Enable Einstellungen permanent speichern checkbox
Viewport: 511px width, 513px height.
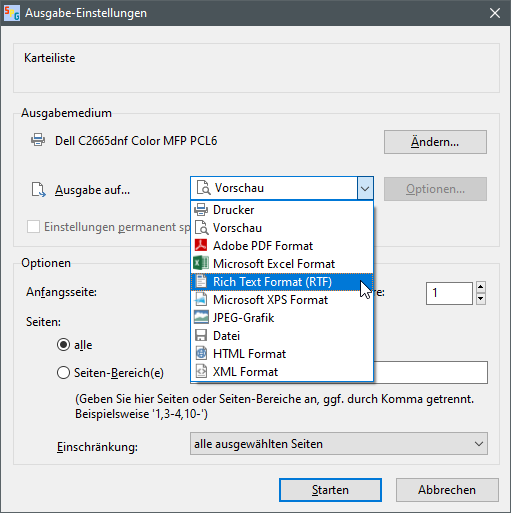[33, 227]
